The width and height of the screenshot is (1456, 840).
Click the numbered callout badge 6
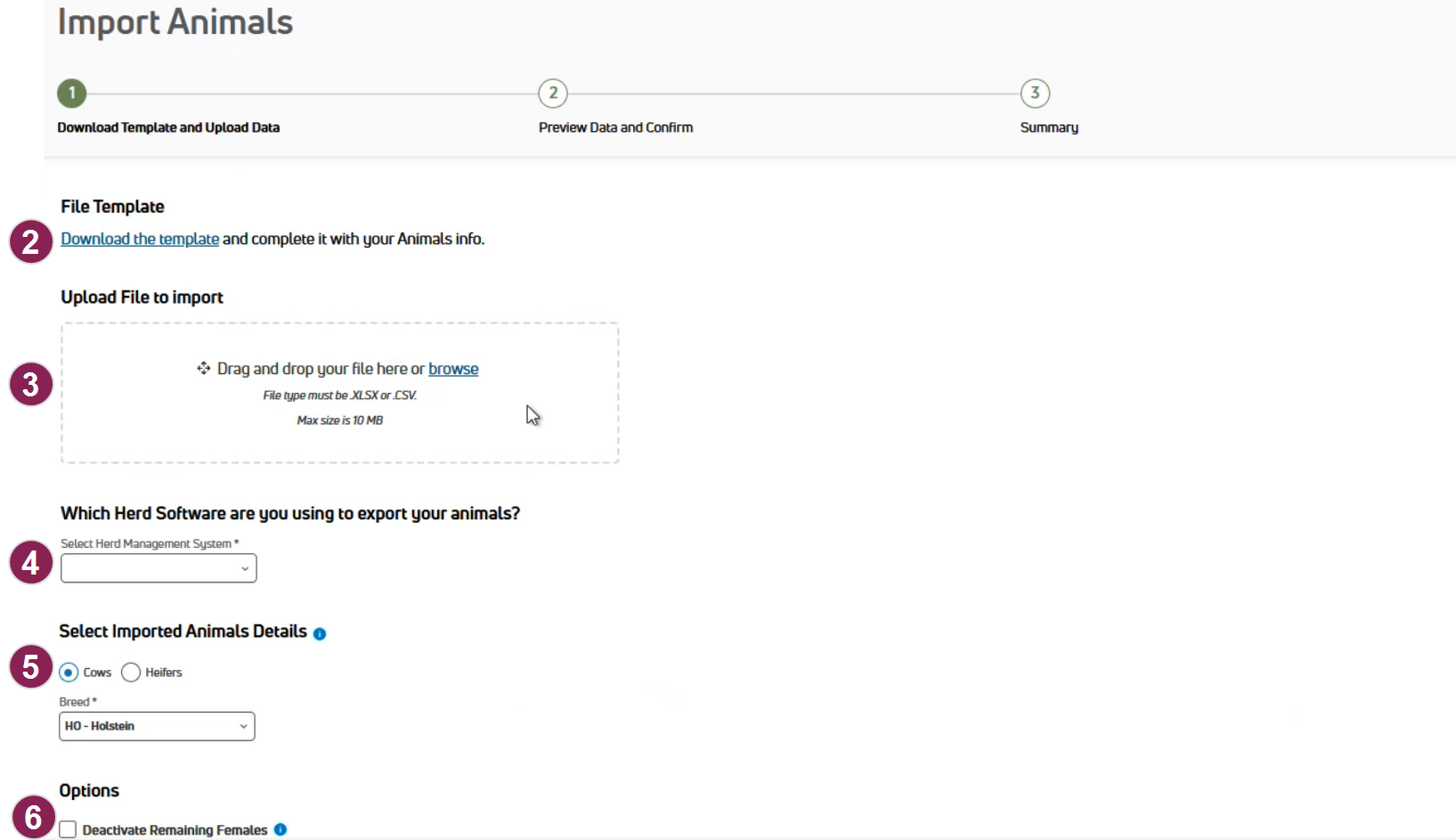pyautogui.click(x=33, y=817)
